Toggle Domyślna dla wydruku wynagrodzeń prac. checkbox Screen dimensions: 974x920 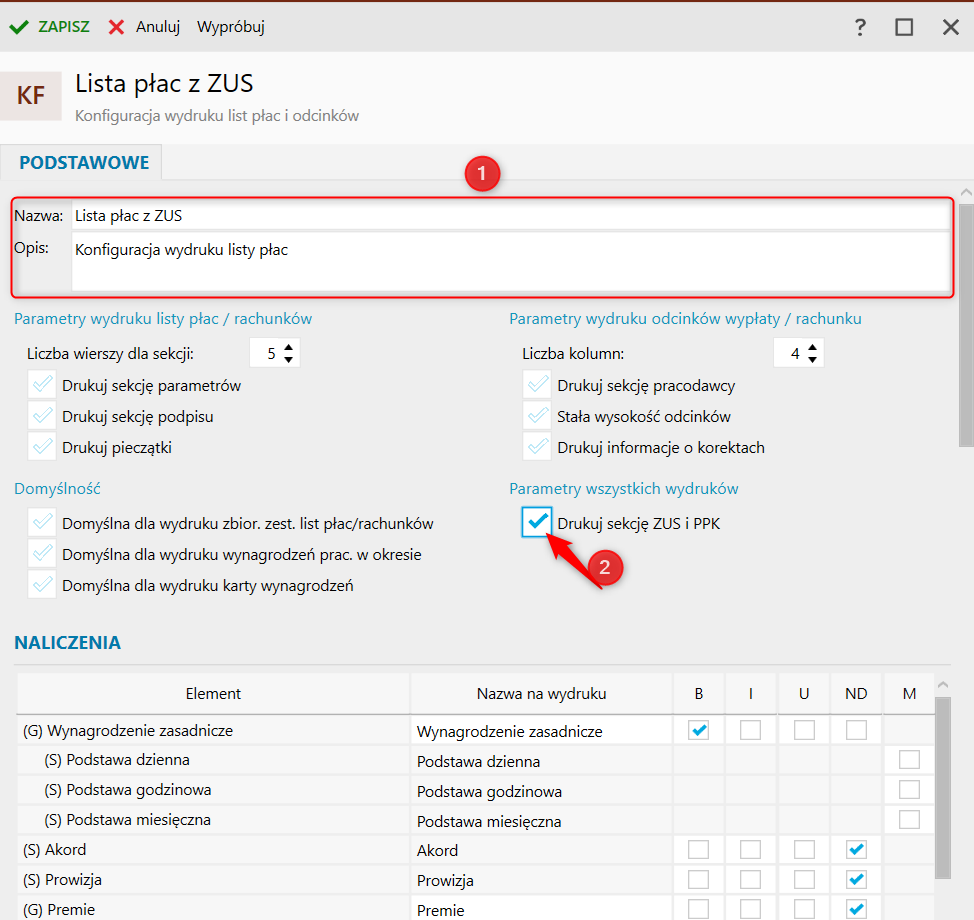click(42, 553)
